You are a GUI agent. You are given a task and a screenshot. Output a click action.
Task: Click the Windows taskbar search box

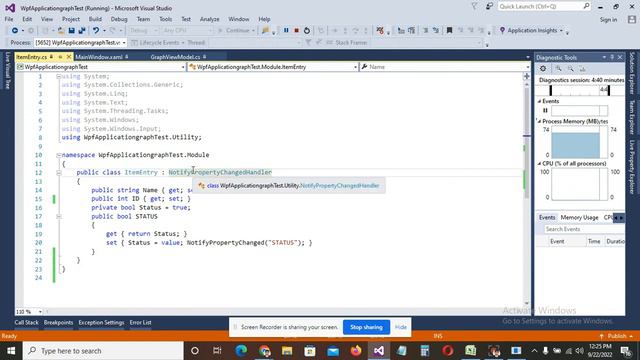click(x=103, y=351)
